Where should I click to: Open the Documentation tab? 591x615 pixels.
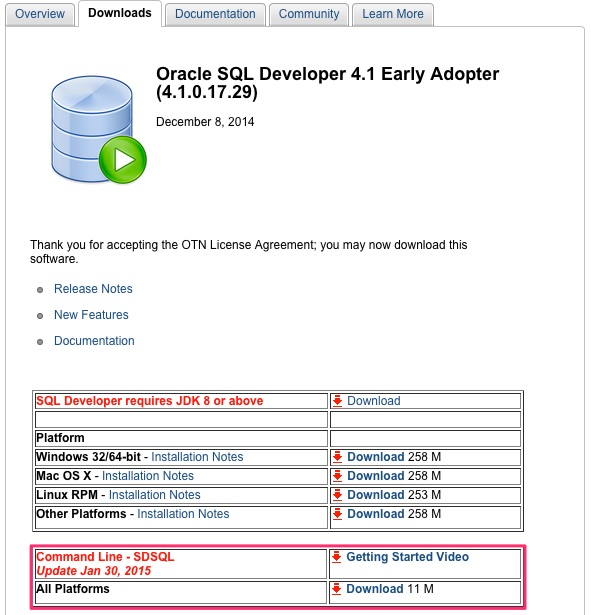click(x=215, y=14)
